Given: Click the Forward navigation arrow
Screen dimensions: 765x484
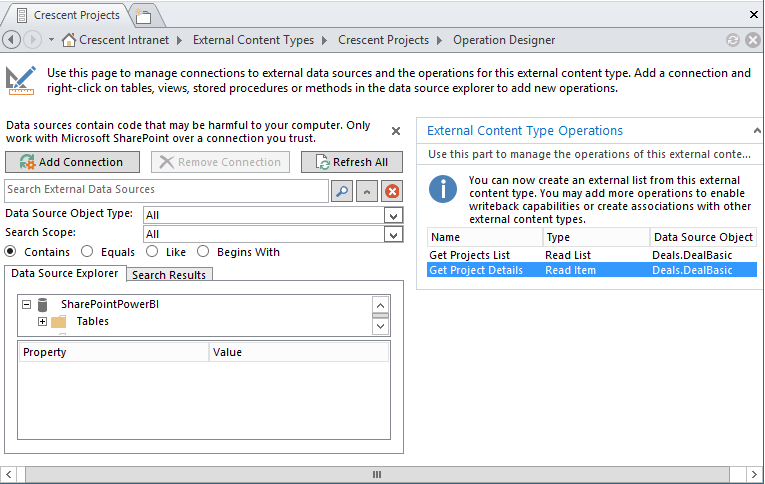Looking at the screenshot, I should [33, 40].
